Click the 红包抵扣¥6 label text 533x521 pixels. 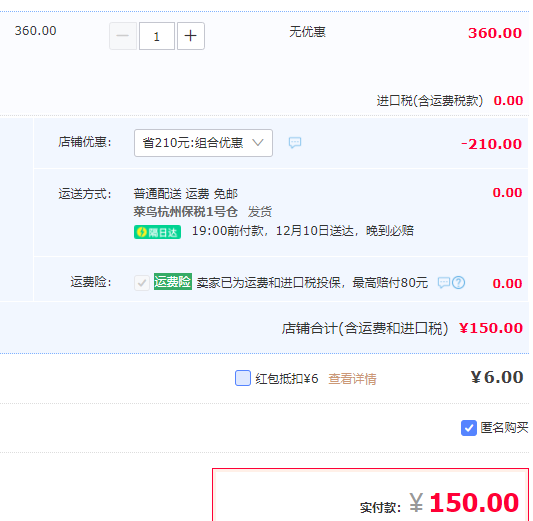point(287,379)
